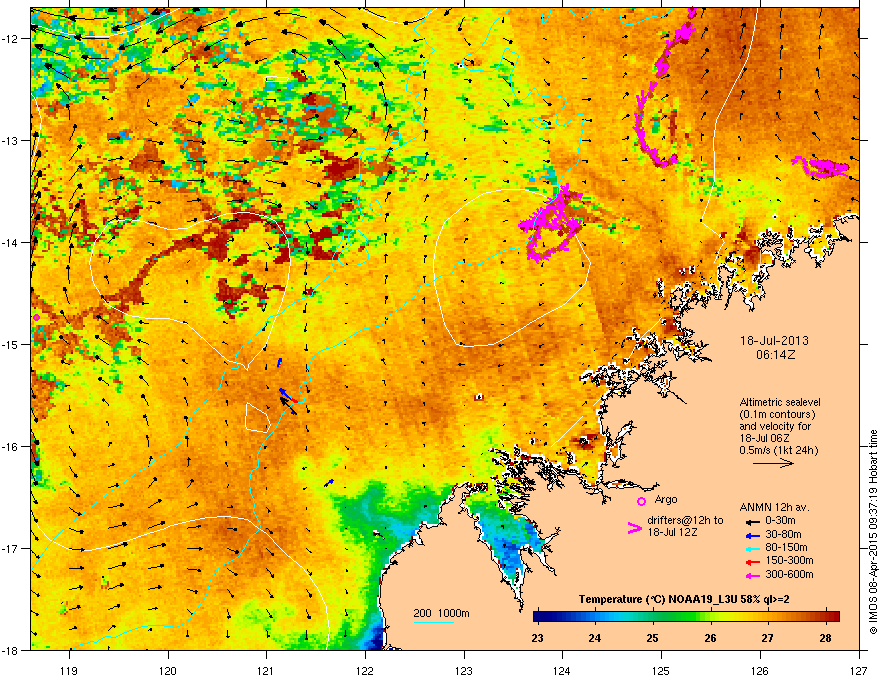The width and height of the screenshot is (880, 680).
Task: Click the magenta drifter track near 13.4S 126.5E
Action: 821,167
